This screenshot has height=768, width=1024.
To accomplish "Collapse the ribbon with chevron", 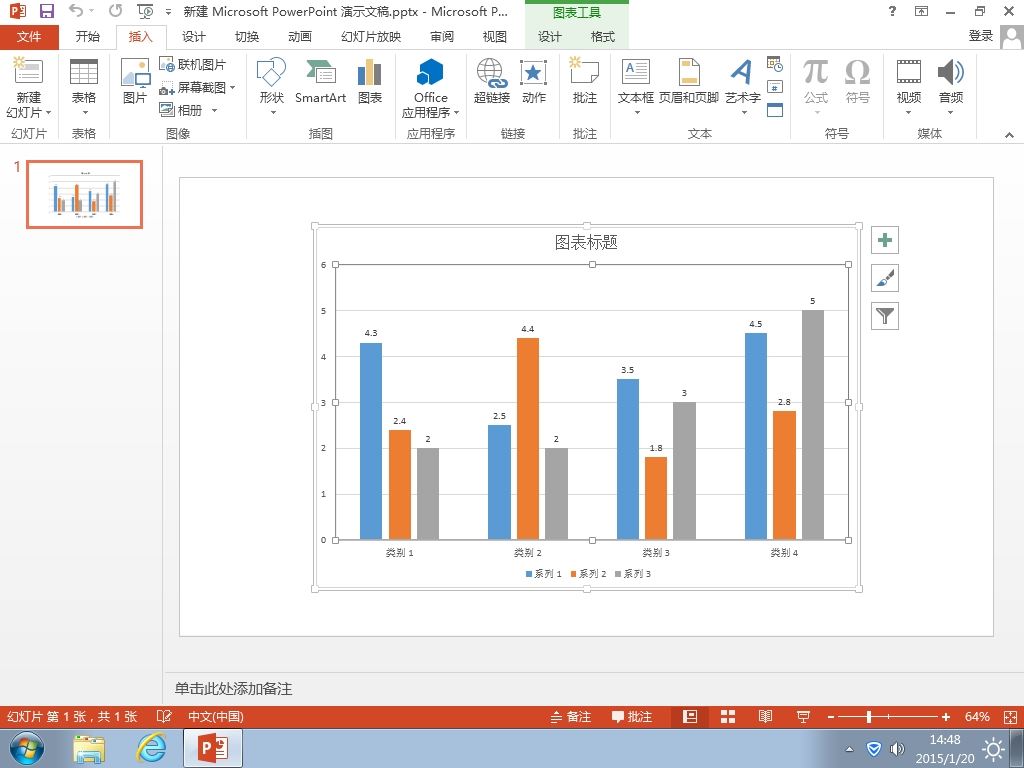I will click(x=1009, y=135).
